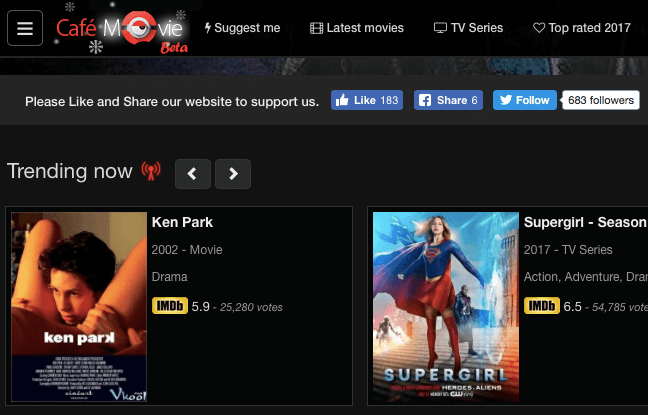Open TV Series section
Viewport: 648px width, 415px height.
click(468, 28)
